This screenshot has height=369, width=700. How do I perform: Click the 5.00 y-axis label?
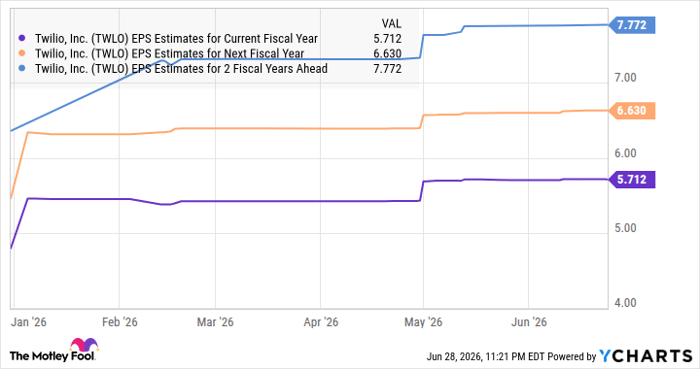pos(625,228)
